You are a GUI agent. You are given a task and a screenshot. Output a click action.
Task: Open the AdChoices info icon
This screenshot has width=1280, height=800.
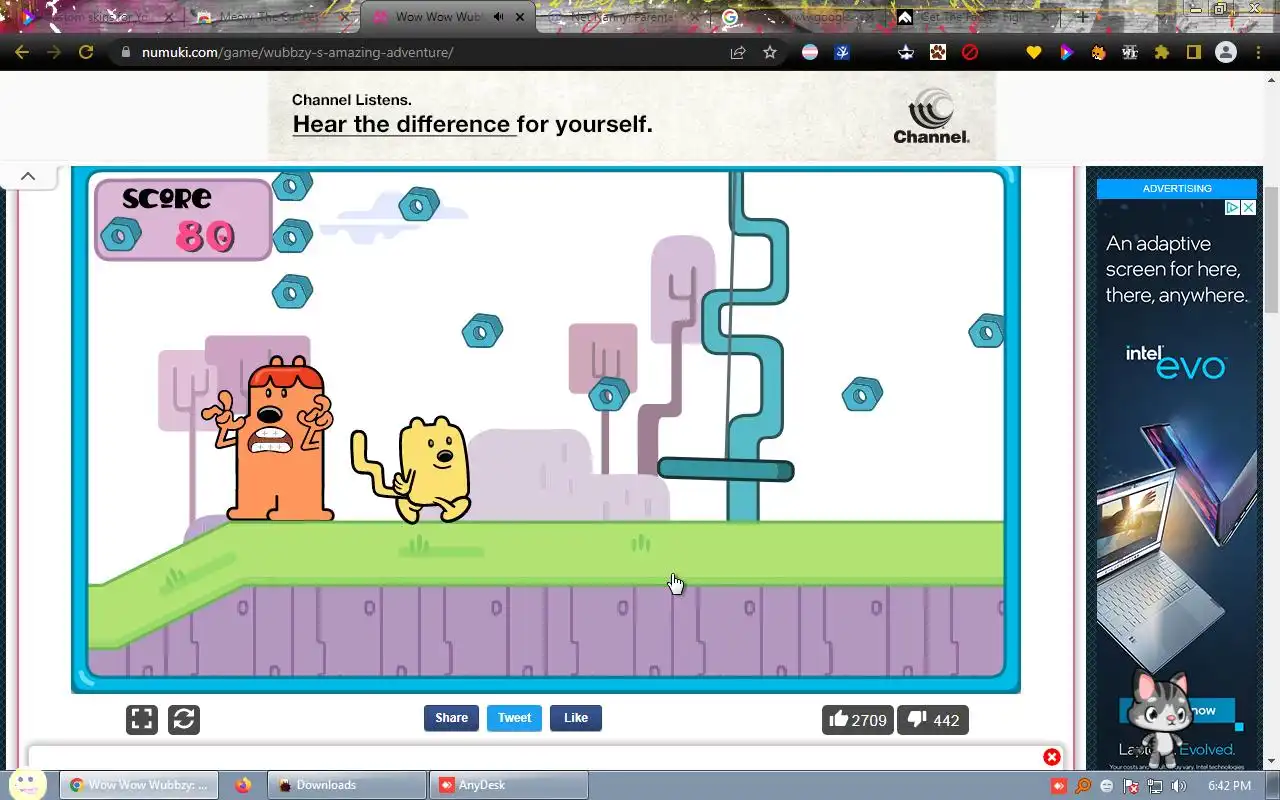click(x=1233, y=208)
